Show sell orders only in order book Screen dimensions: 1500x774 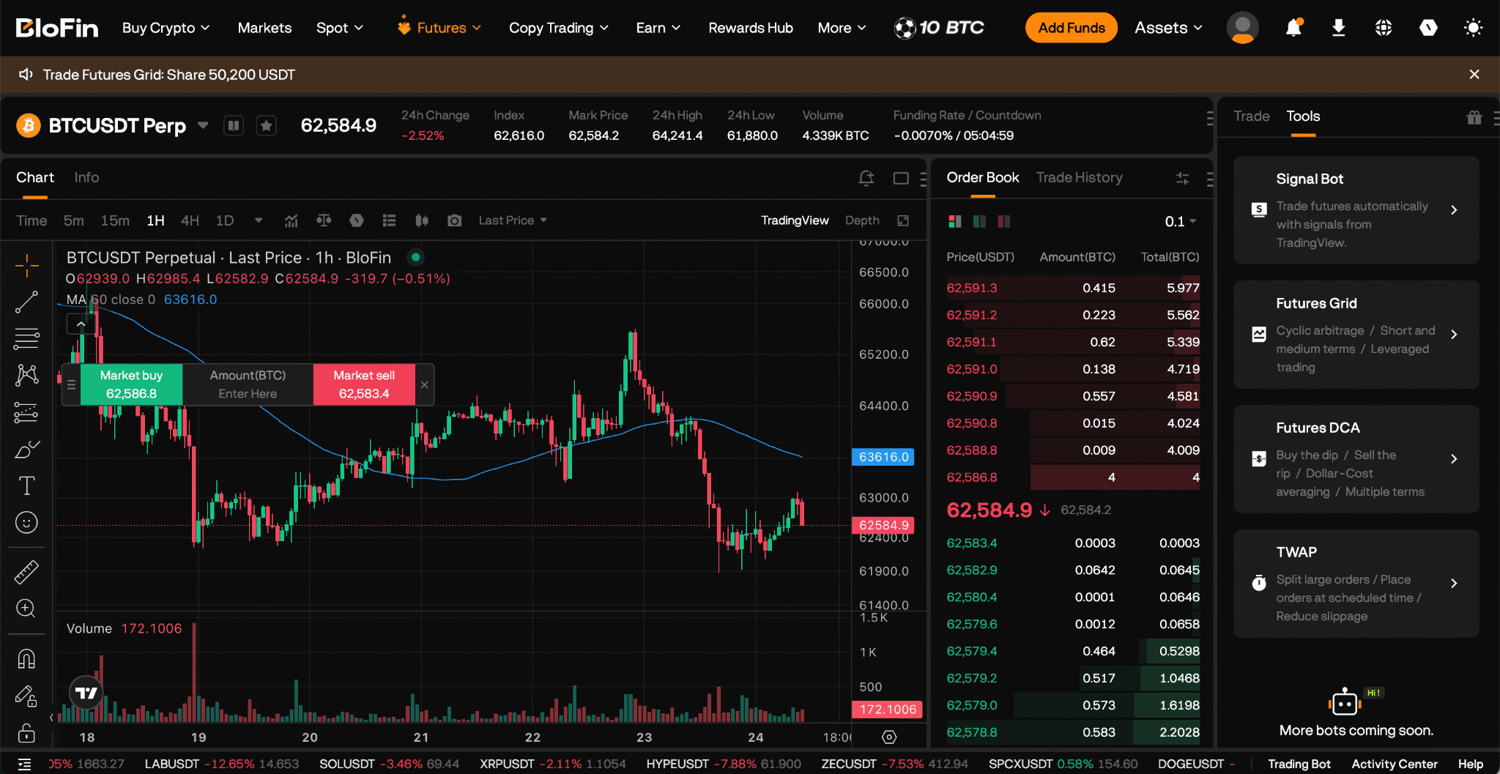[x=1003, y=221]
